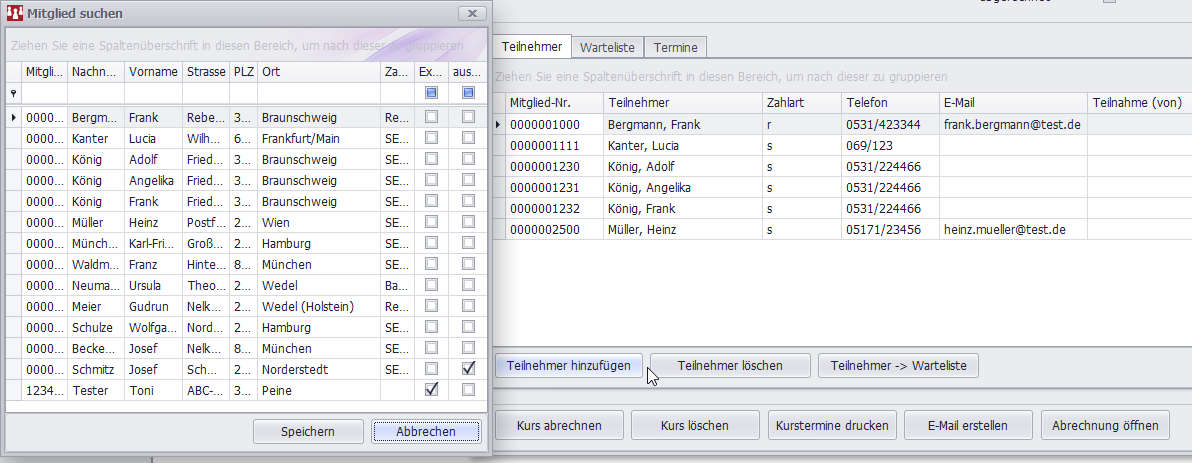Sort by the Ort column header
The image size is (1192, 463).
coord(318,72)
